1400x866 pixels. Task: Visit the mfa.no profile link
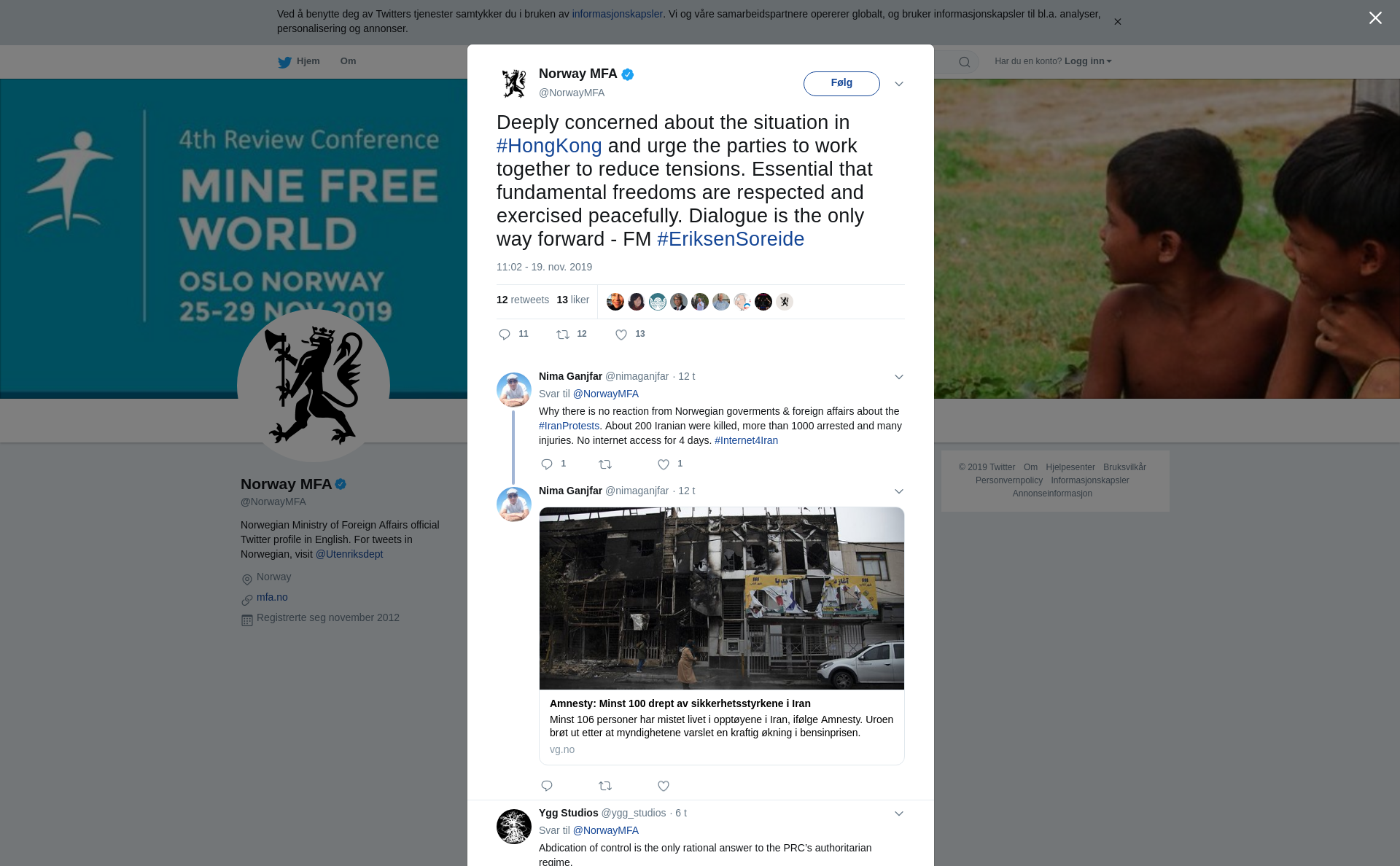(x=272, y=597)
